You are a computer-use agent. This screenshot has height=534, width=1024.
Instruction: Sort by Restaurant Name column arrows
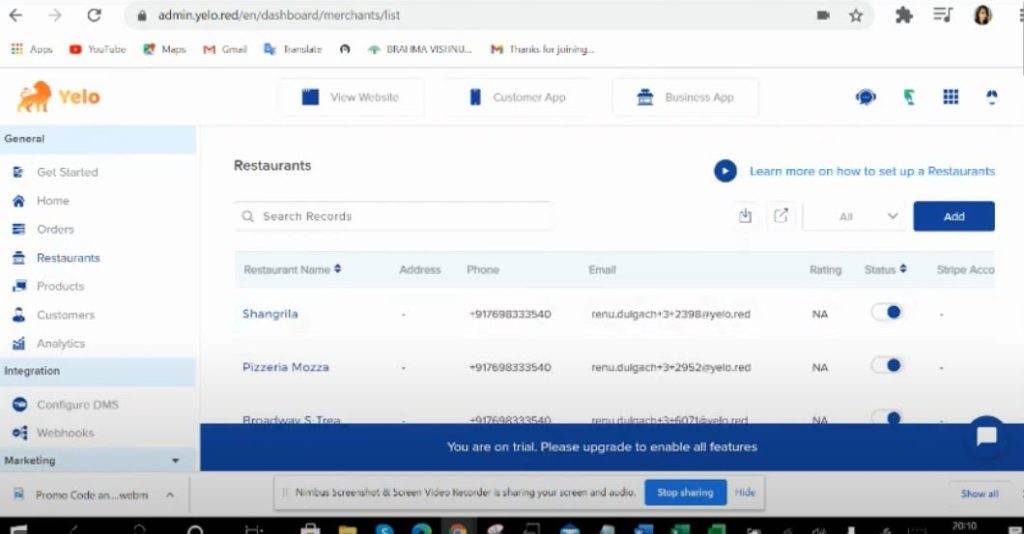pyautogui.click(x=338, y=269)
